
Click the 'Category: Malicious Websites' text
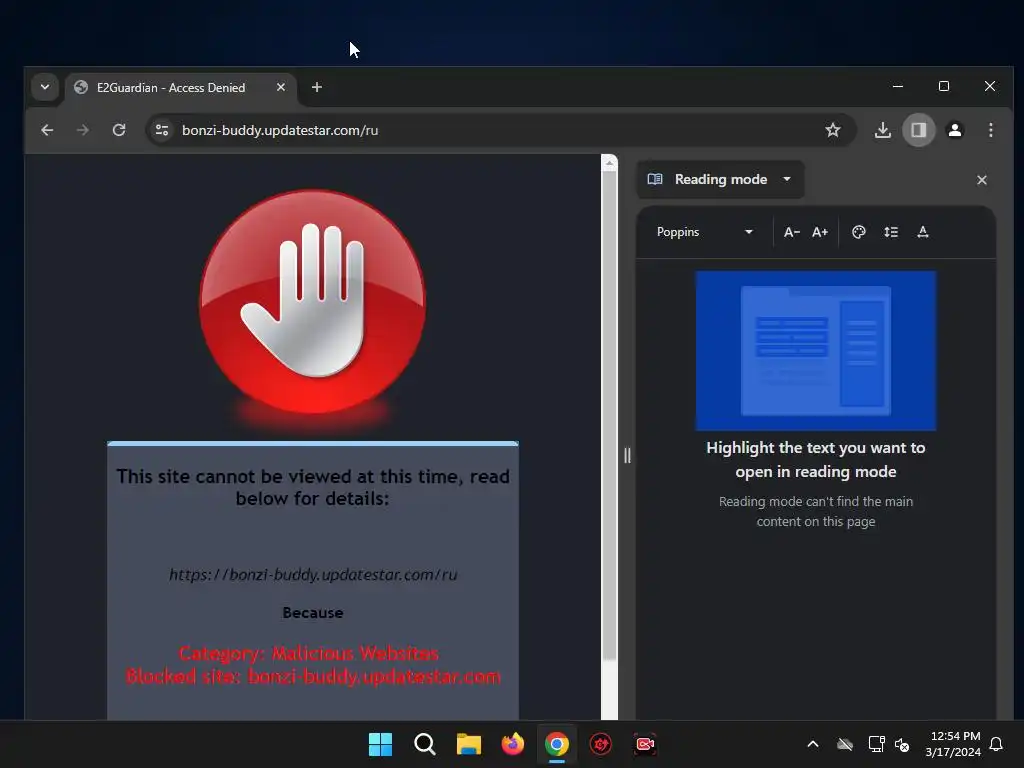tap(308, 653)
